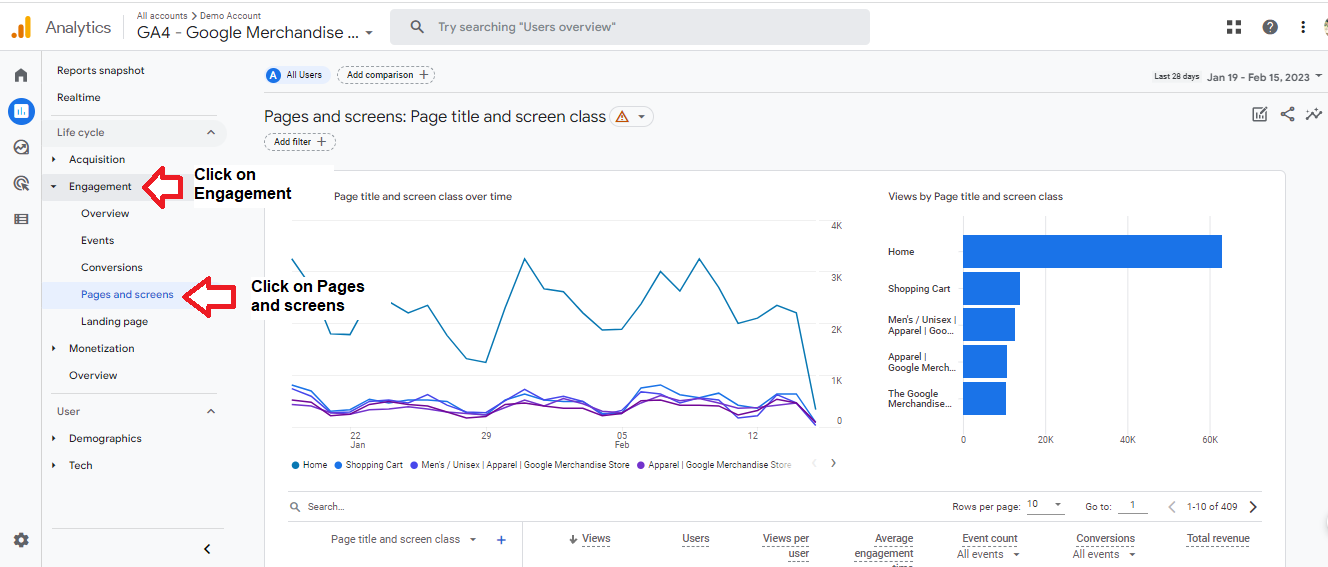Click the All Users segment chip
This screenshot has height=567, width=1328.
297,75
